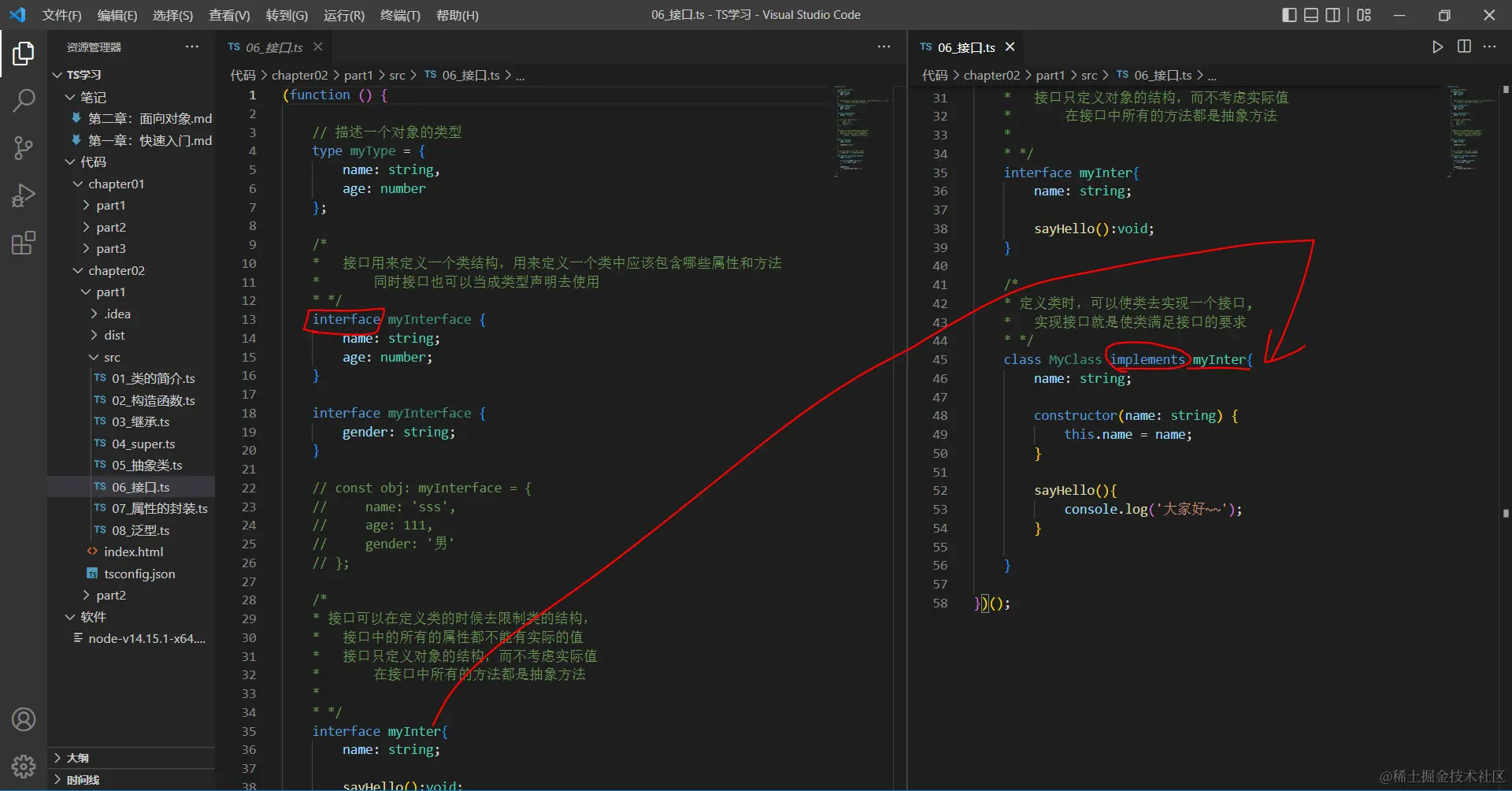Collapse the 笔记 folder
Viewport: 1512px width, 791px height.
(131, 97)
